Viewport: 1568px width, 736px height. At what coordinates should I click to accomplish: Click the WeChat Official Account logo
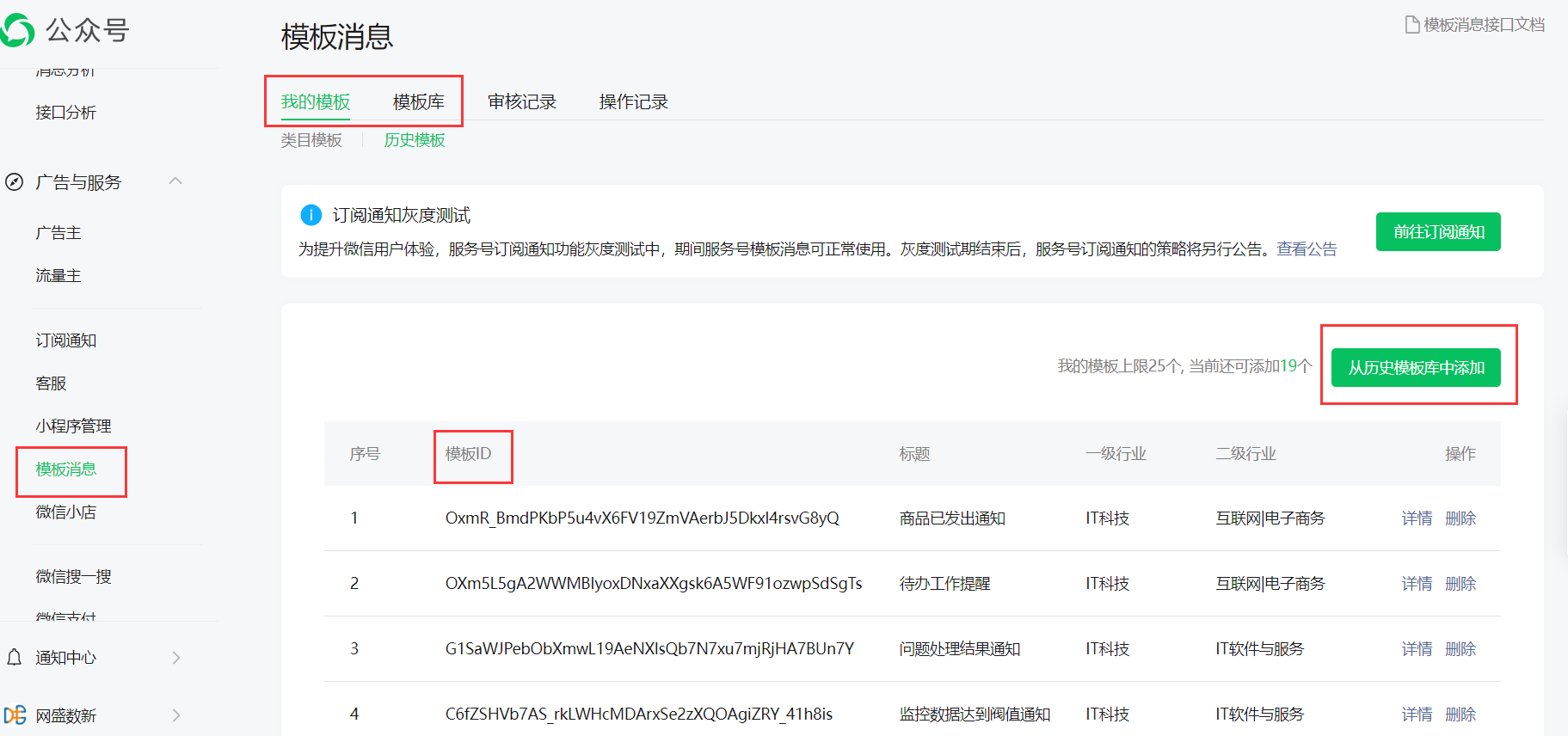pyautogui.click(x=17, y=30)
